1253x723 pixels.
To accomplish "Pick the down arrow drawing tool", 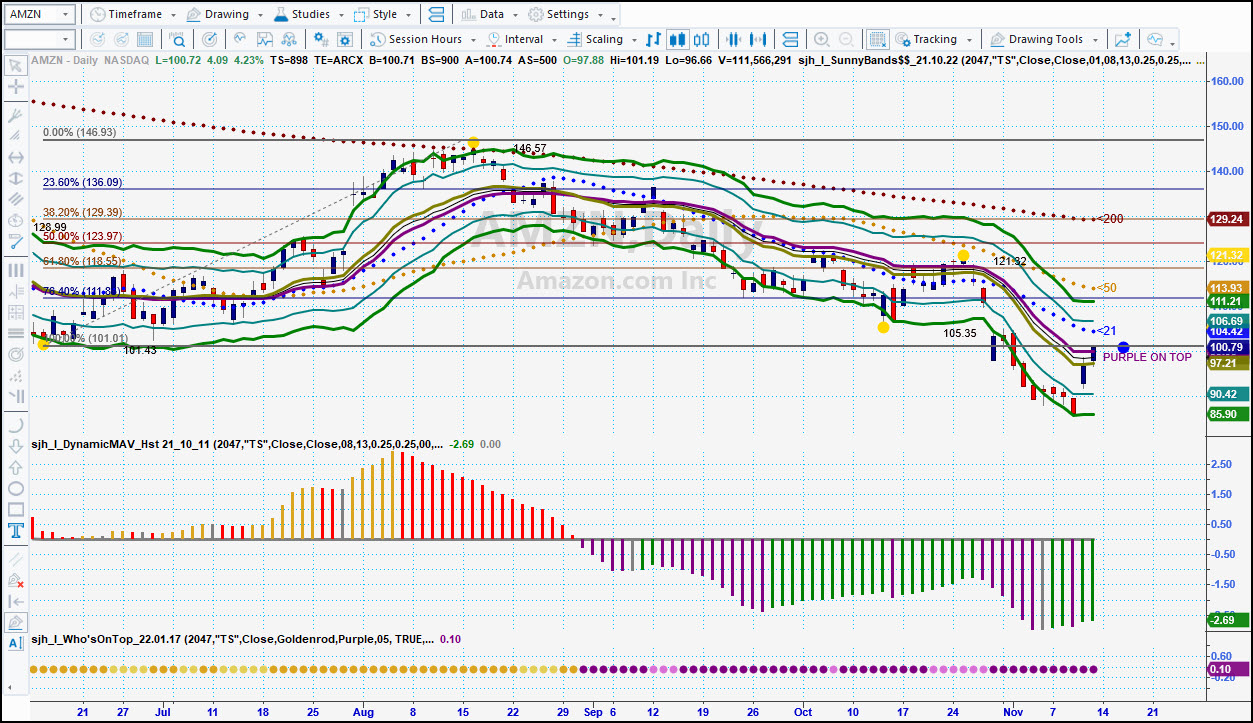I will (x=16, y=445).
